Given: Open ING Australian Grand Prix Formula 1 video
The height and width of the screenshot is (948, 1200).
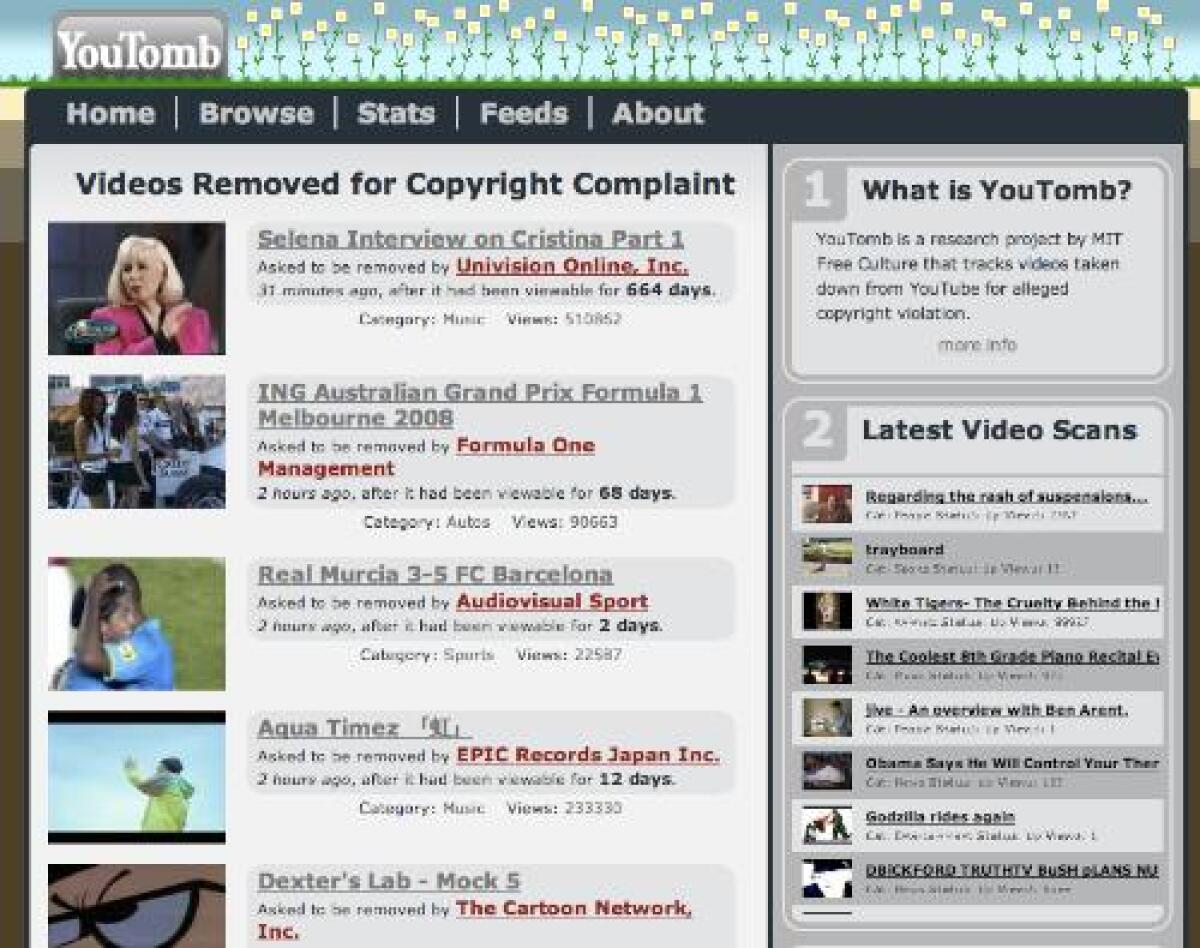Looking at the screenshot, I should coord(480,405).
